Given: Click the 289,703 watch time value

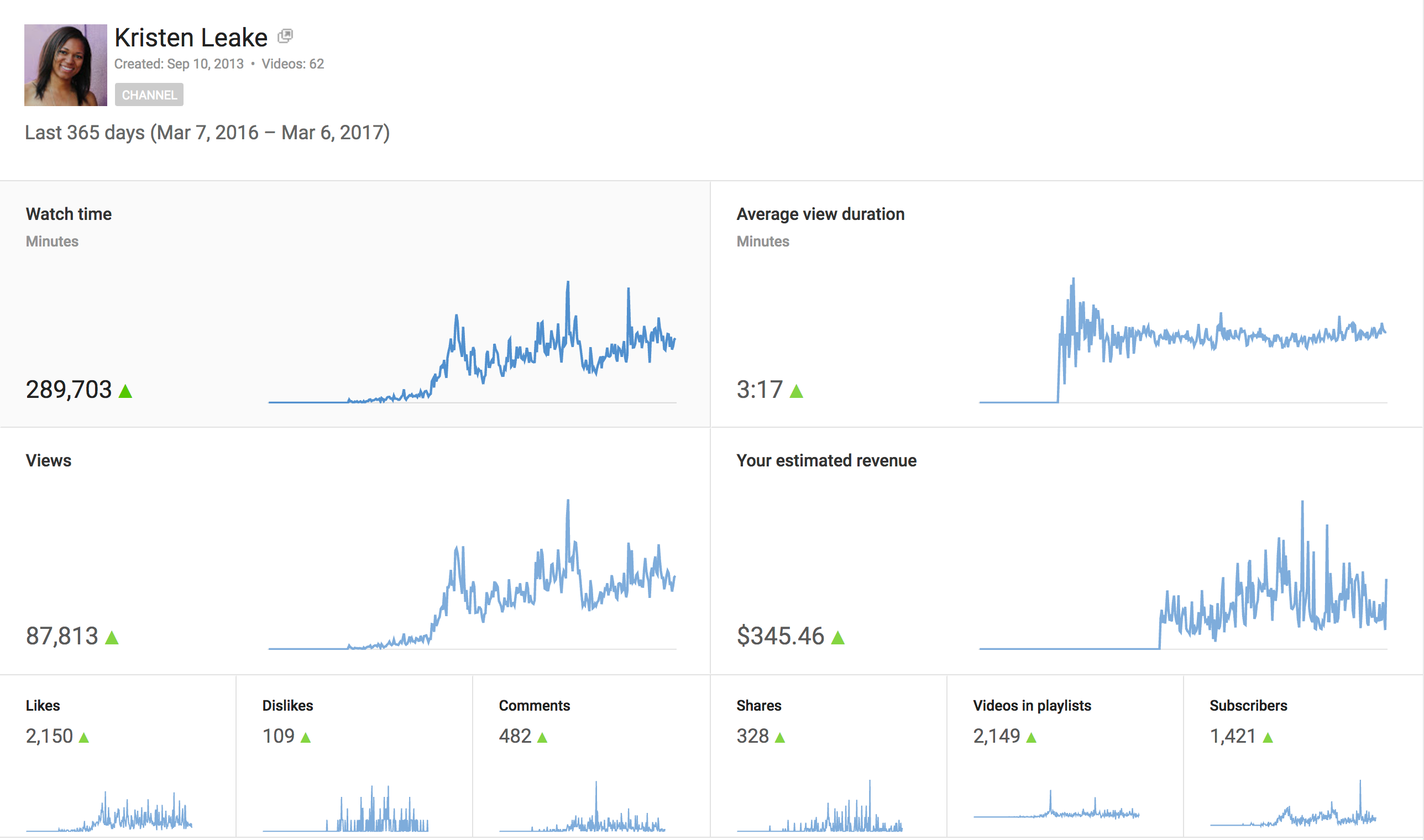Looking at the screenshot, I should point(69,390).
